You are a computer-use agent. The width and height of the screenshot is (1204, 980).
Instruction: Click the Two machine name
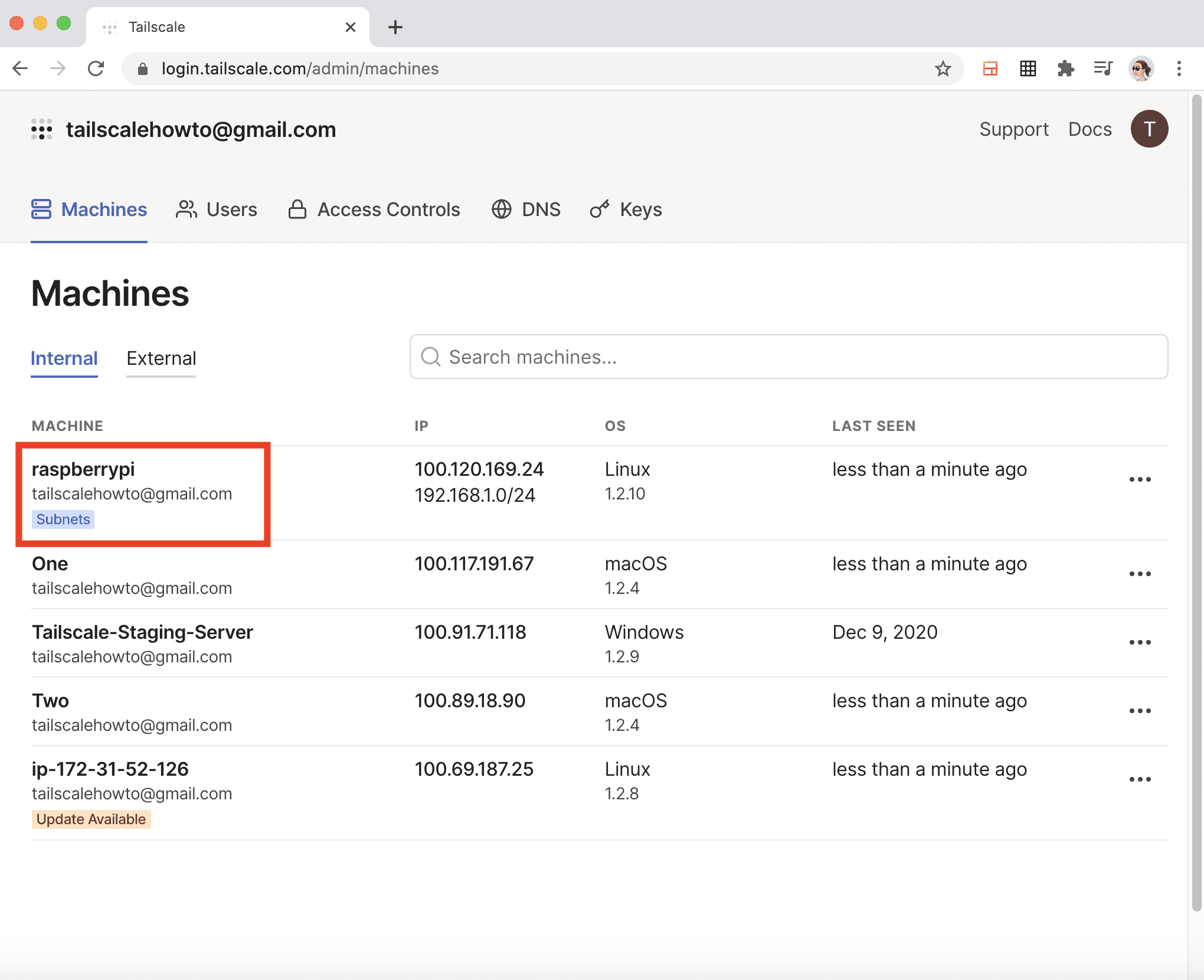(50, 701)
